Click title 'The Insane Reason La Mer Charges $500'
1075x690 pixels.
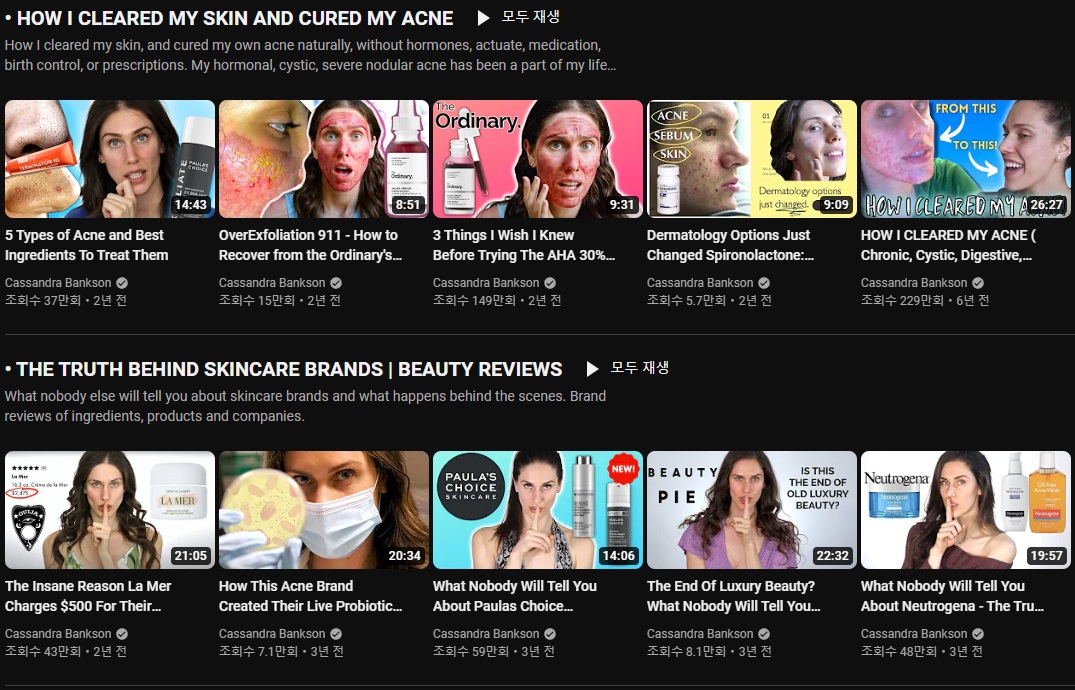coord(88,596)
